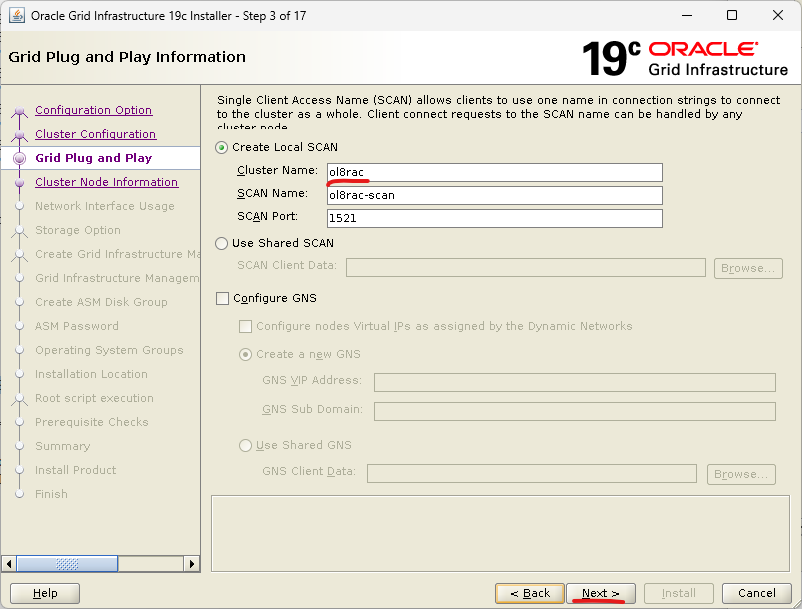802x609 pixels.
Task: Select the Create a new GNS radio button
Action: [246, 354]
